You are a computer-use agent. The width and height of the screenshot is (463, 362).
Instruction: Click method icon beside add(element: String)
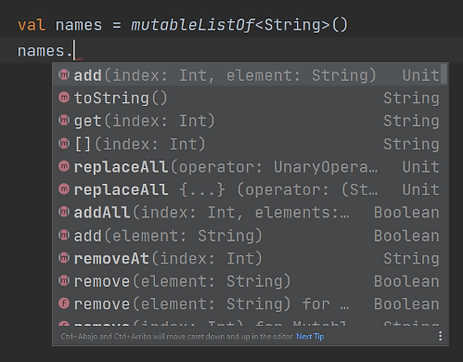pyautogui.click(x=64, y=235)
